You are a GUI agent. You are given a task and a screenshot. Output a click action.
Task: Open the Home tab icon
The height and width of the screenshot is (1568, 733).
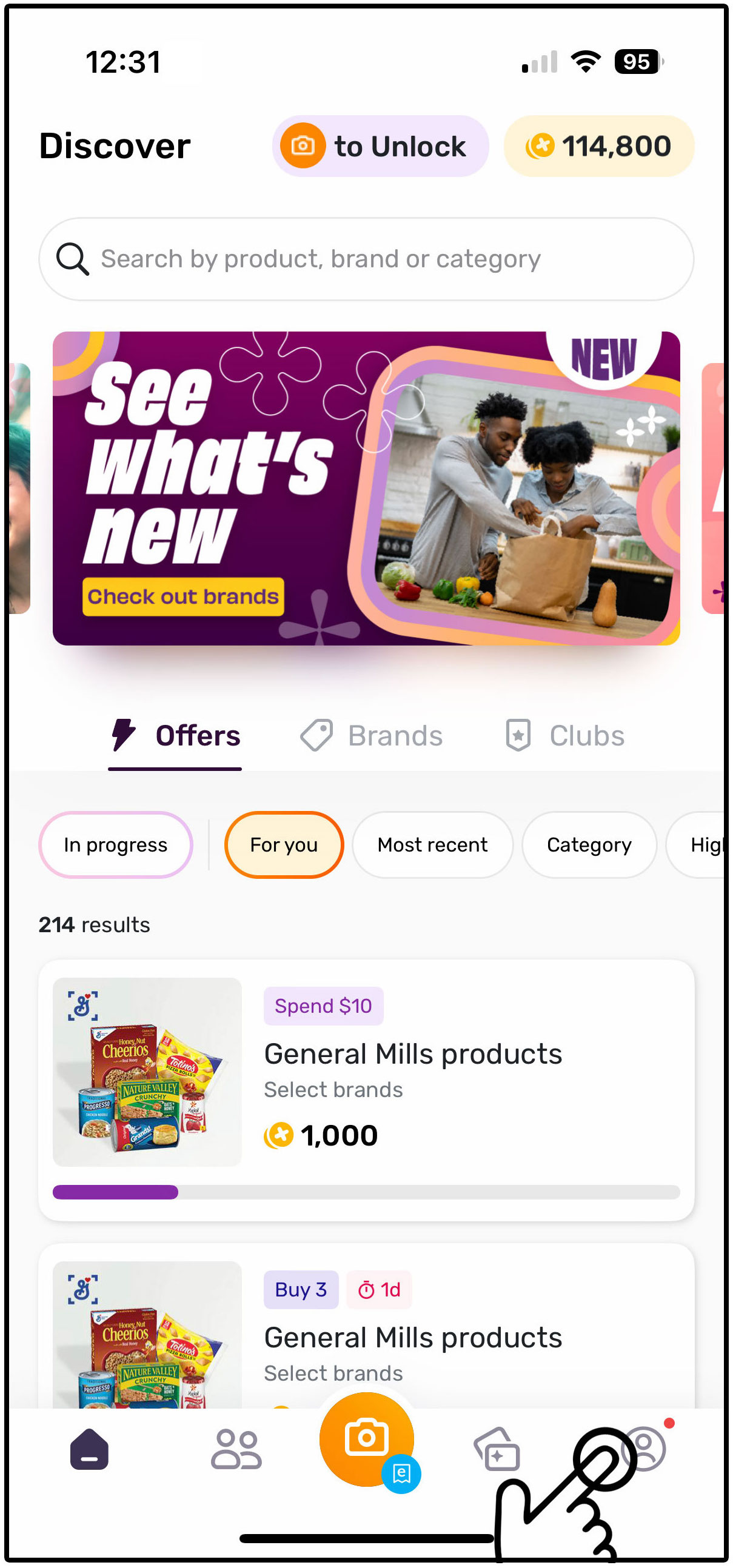(x=89, y=1449)
